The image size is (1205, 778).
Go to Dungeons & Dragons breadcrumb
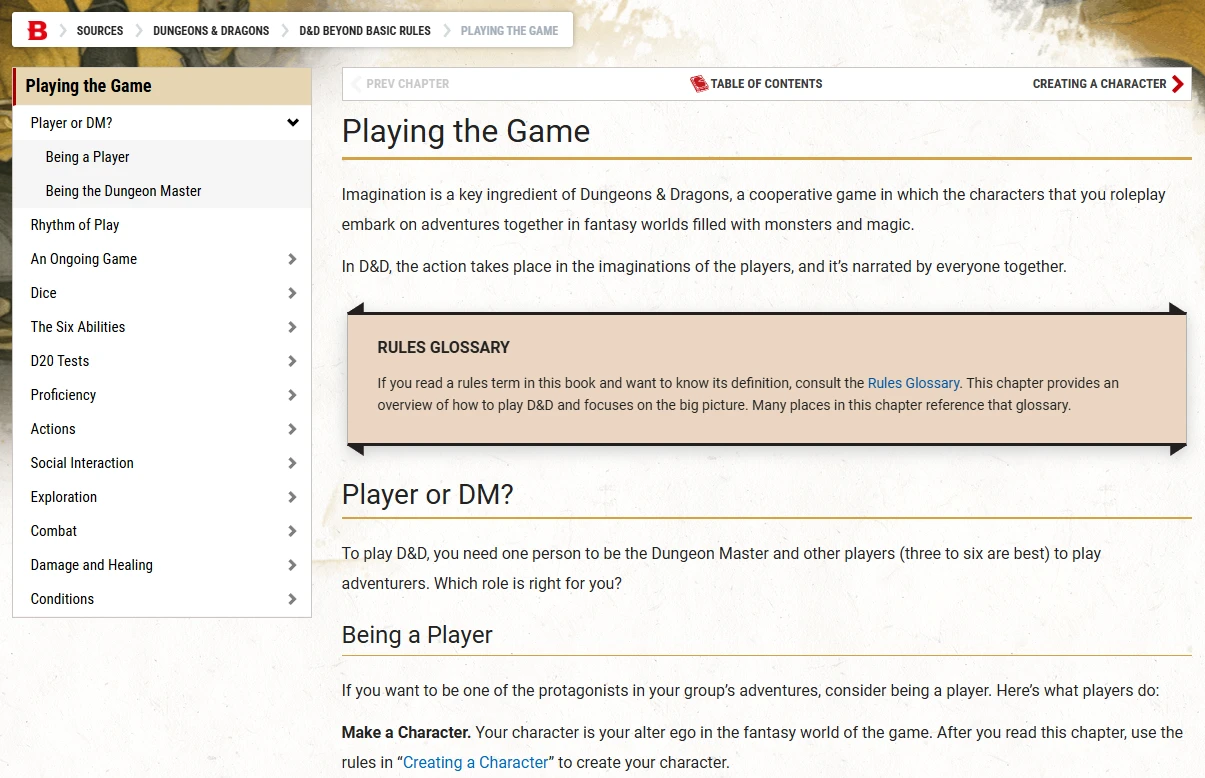(211, 31)
